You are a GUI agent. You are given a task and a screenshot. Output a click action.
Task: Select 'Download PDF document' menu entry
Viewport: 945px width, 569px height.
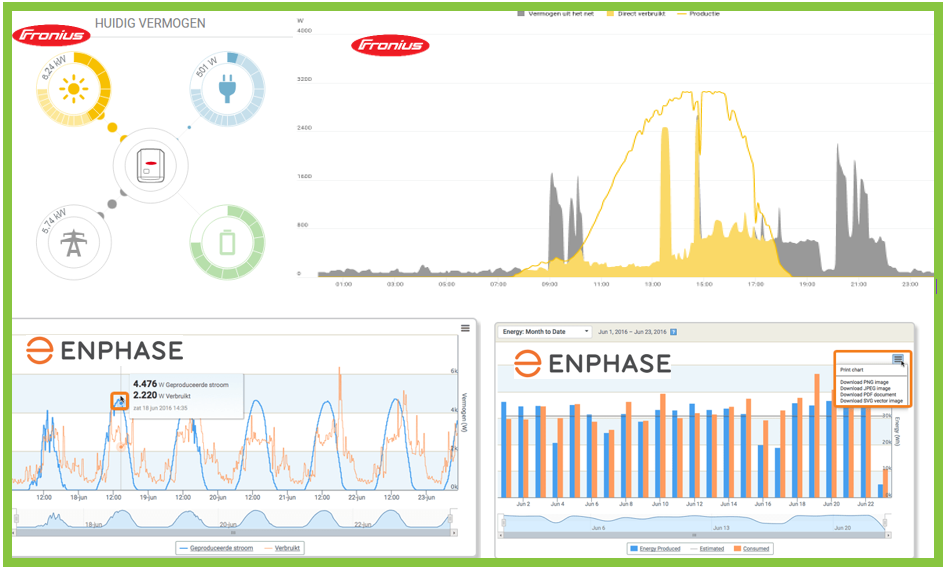(868, 394)
